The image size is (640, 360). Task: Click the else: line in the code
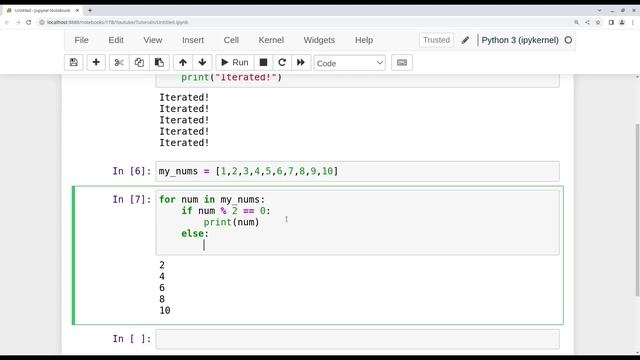click(x=195, y=233)
